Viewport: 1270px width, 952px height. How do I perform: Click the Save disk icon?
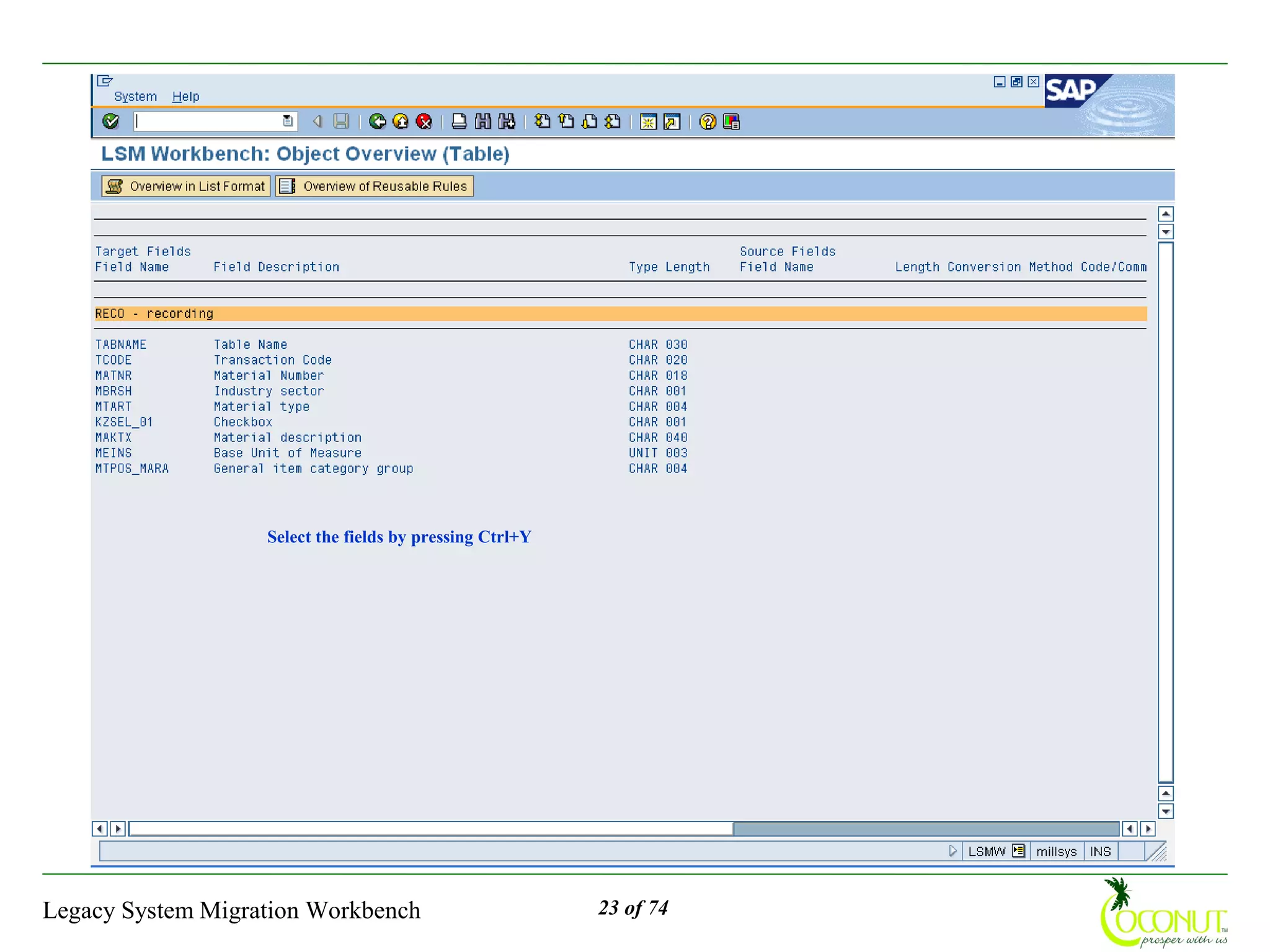coord(341,121)
